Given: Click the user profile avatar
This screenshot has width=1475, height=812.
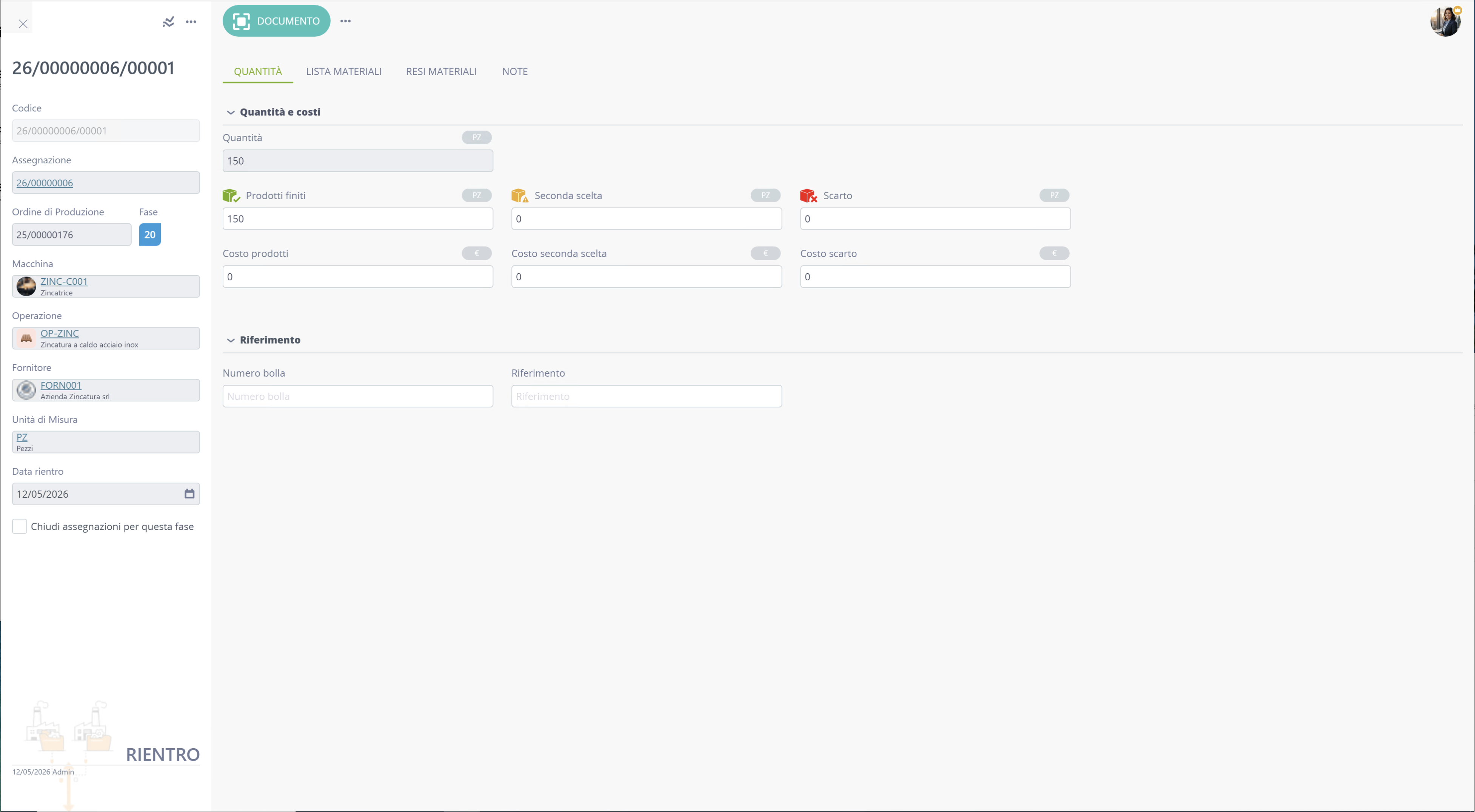Looking at the screenshot, I should 1445,21.
